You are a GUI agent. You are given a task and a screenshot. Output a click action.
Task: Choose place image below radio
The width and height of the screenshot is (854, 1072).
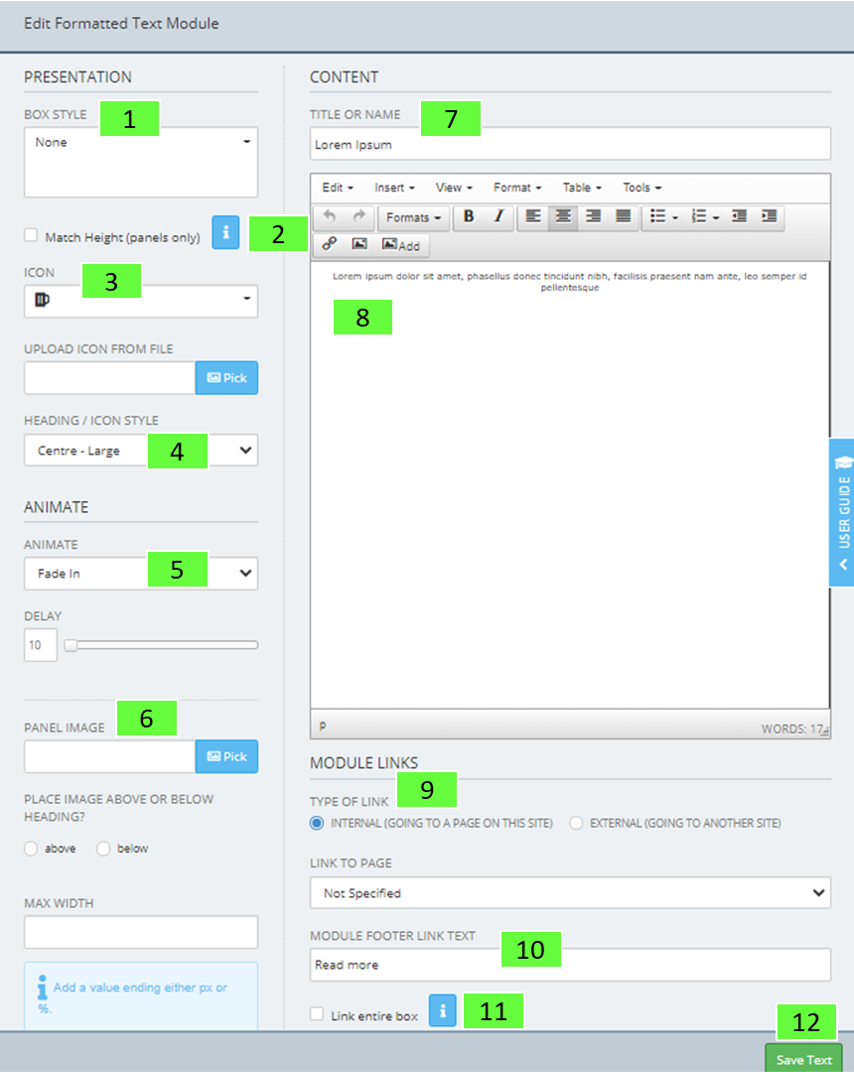[x=103, y=848]
